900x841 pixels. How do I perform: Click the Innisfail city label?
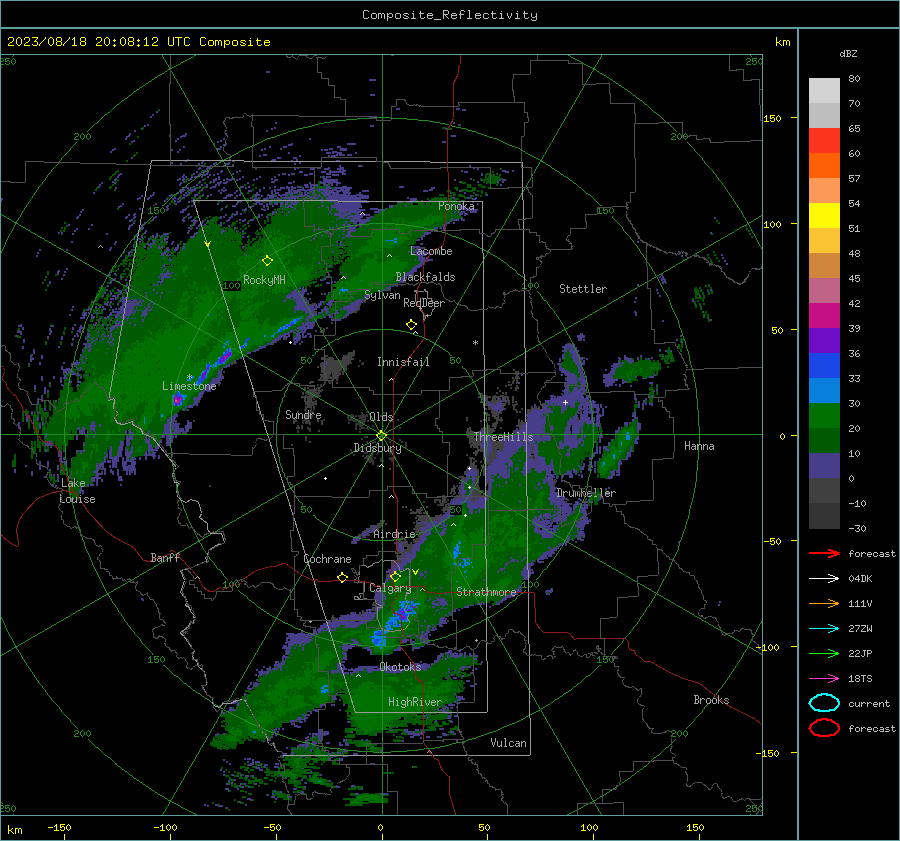403,362
